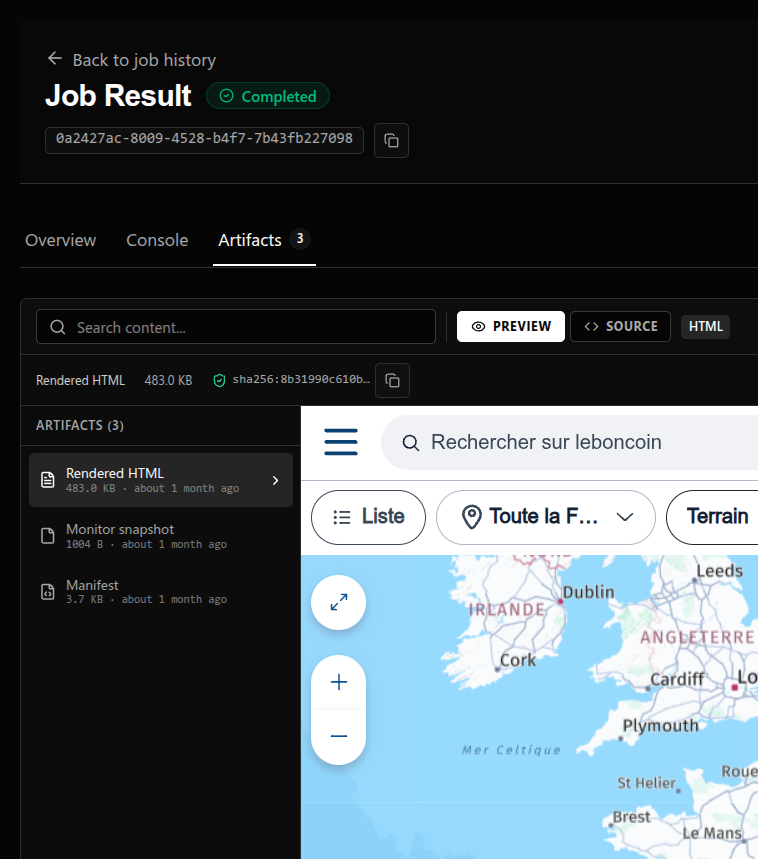Click the location dropdown chevron
The height and width of the screenshot is (859, 758).
[625, 517]
